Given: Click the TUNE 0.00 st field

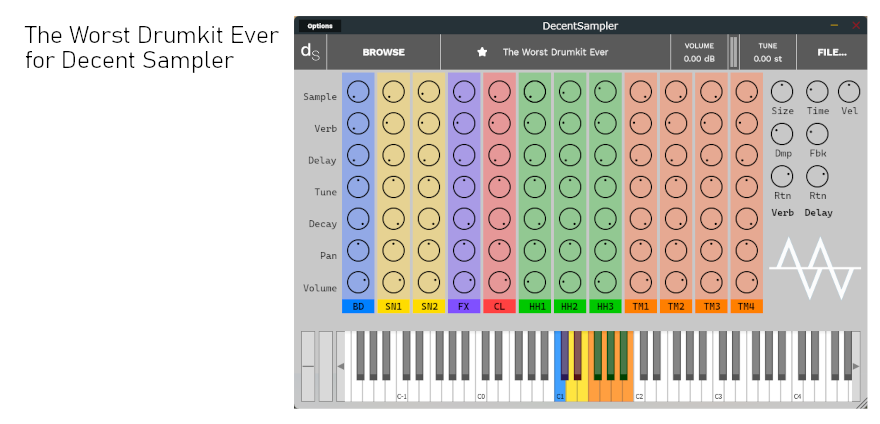Looking at the screenshot, I should pos(768,52).
